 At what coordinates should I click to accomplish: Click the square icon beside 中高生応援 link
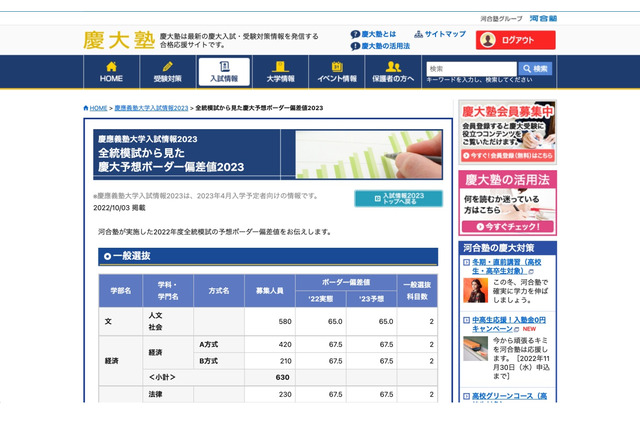[466, 320]
